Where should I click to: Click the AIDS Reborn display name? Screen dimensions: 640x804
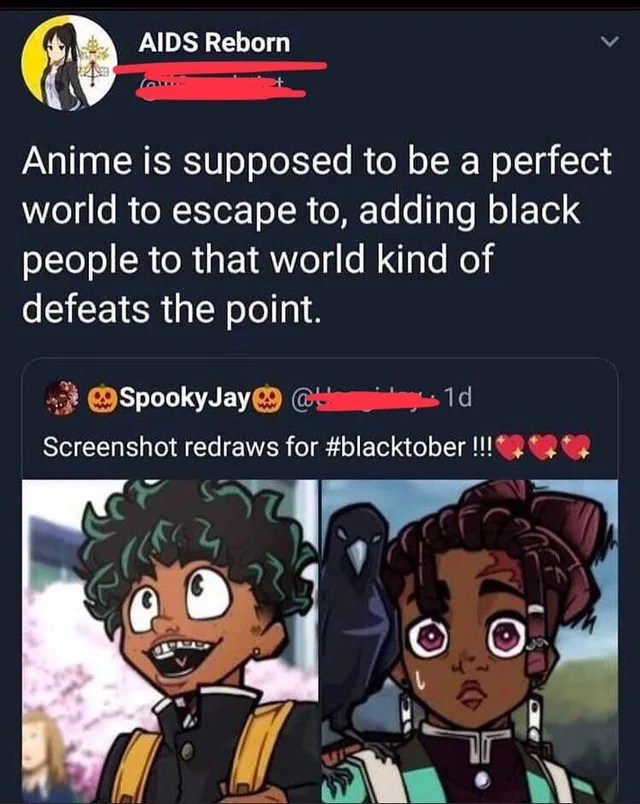[214, 42]
